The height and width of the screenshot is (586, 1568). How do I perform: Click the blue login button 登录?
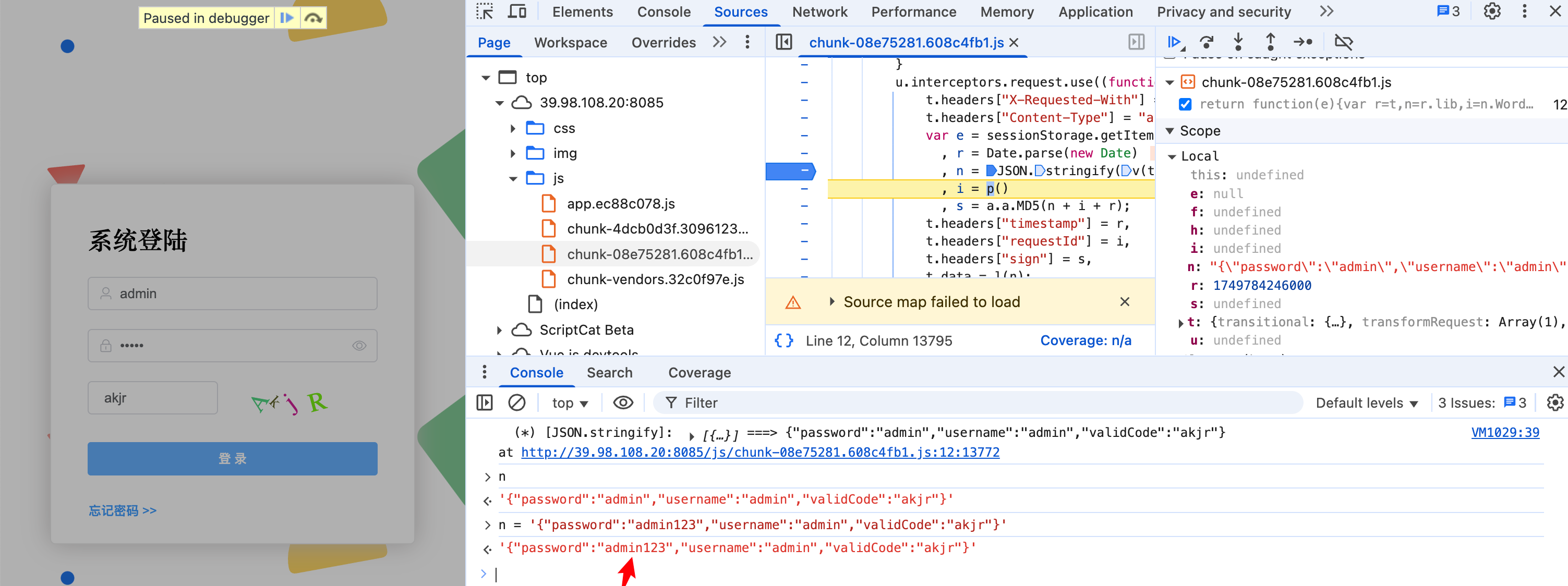point(233,458)
